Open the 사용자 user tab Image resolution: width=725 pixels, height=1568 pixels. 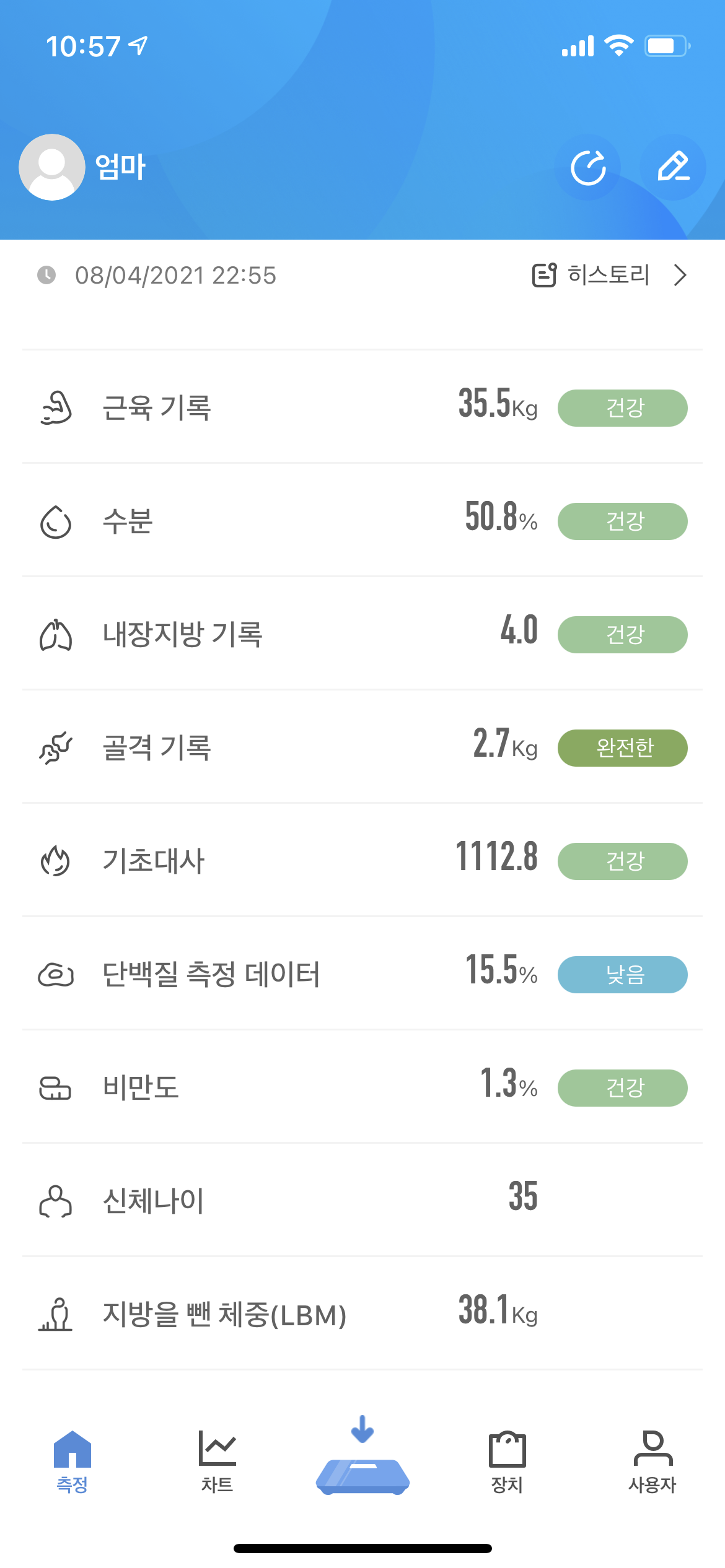coord(652,1460)
